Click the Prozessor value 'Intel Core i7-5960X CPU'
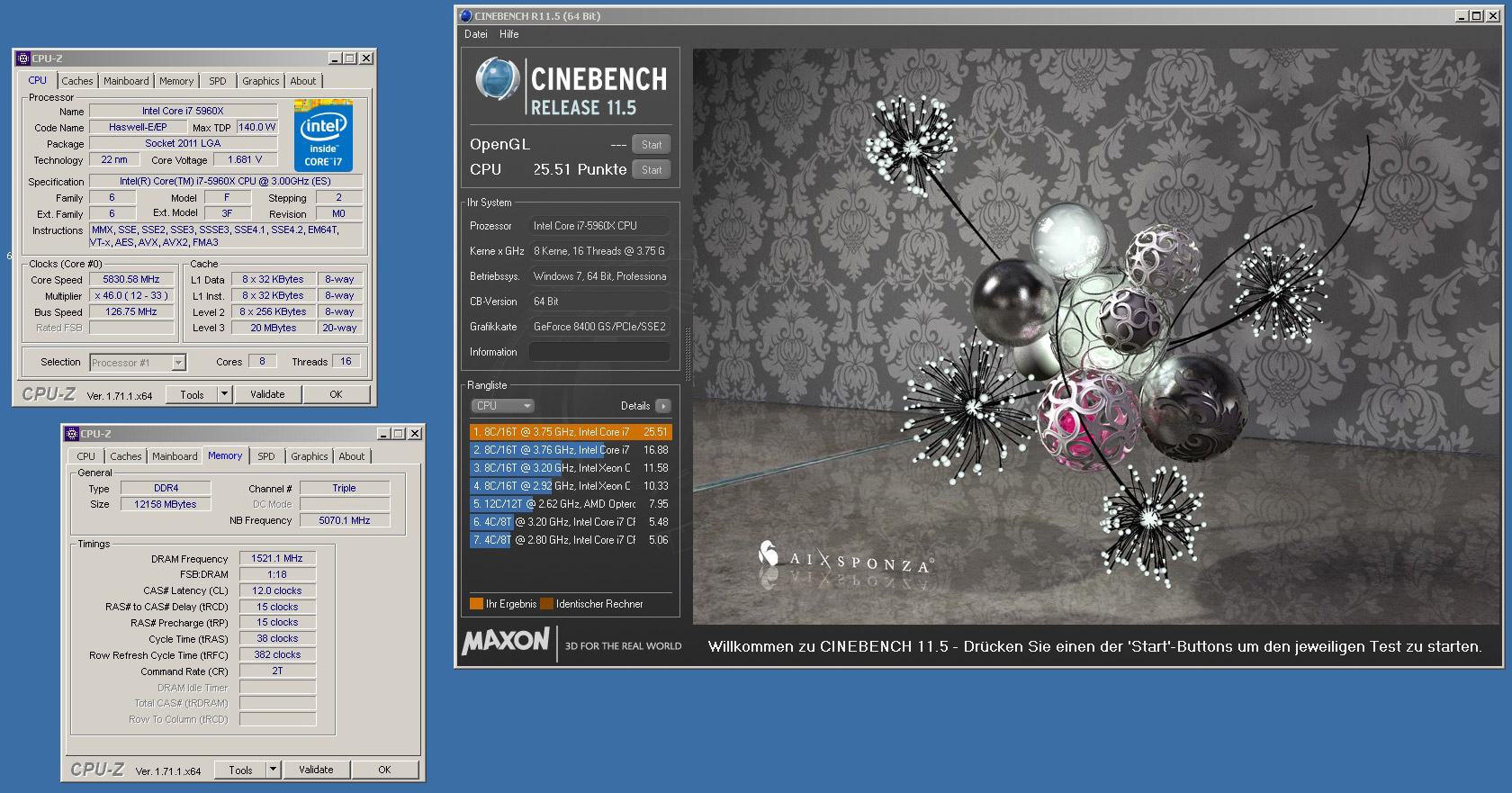 [x=599, y=226]
